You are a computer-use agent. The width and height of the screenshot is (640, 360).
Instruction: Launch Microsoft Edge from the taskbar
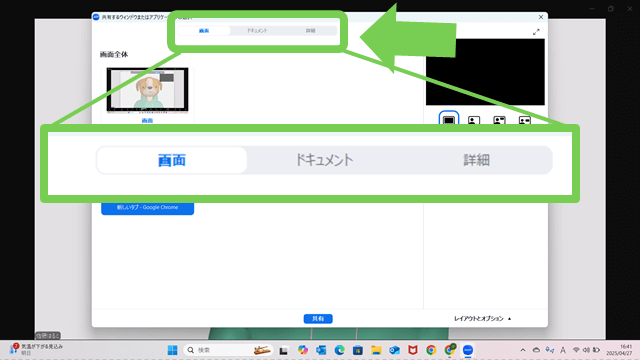click(x=339, y=350)
